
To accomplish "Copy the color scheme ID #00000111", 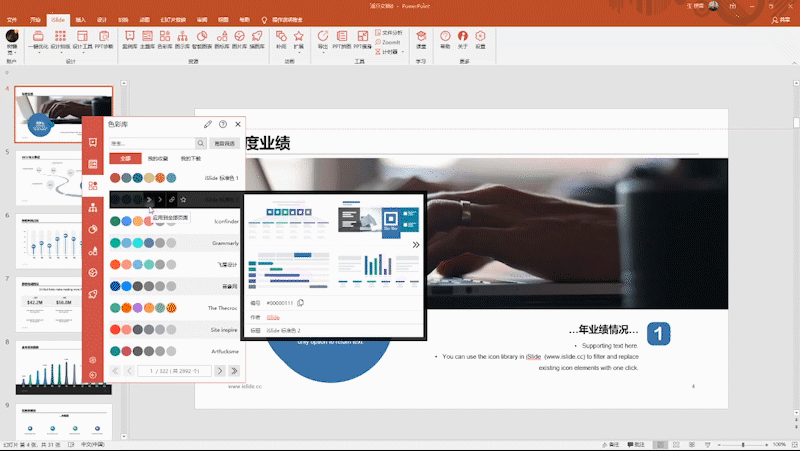I will (x=301, y=303).
